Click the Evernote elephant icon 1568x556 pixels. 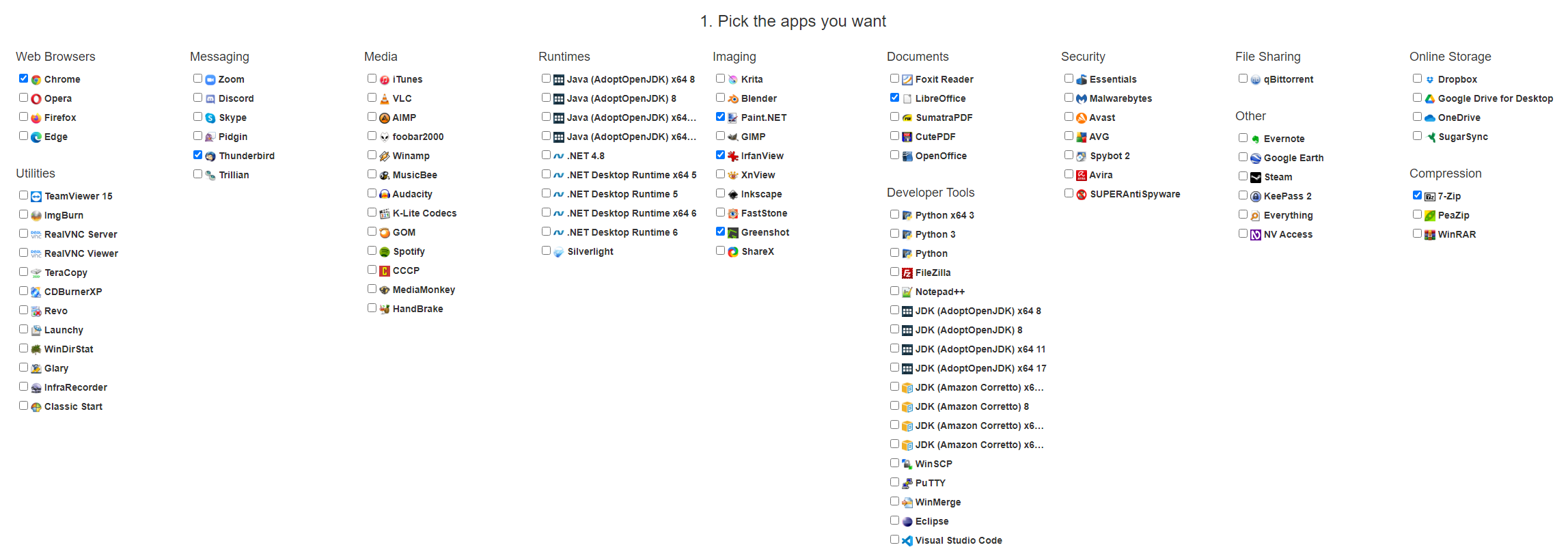click(1256, 139)
